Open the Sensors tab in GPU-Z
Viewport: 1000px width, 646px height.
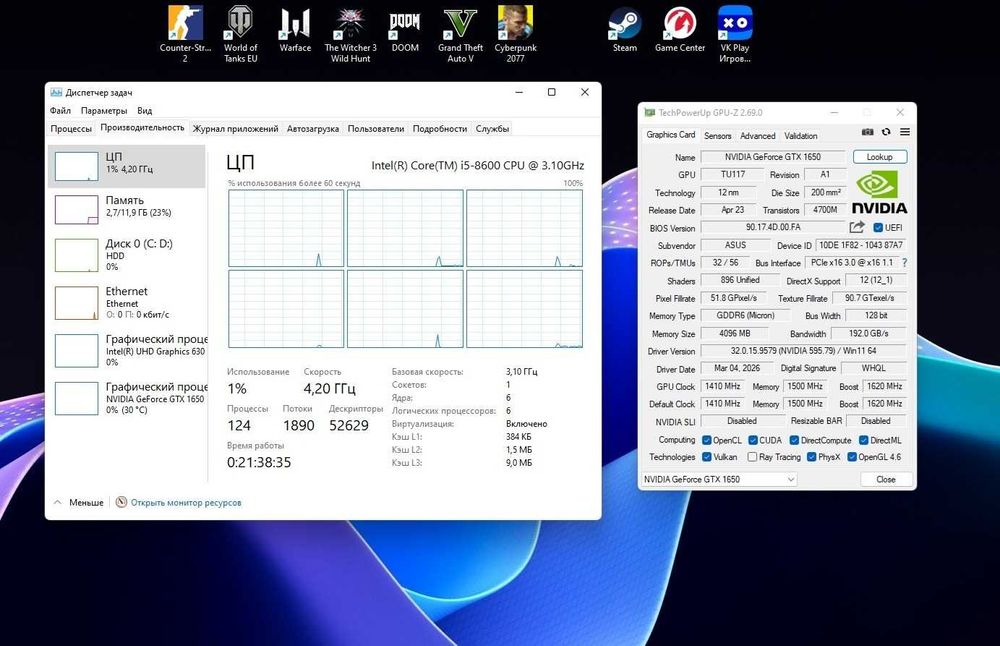point(717,136)
